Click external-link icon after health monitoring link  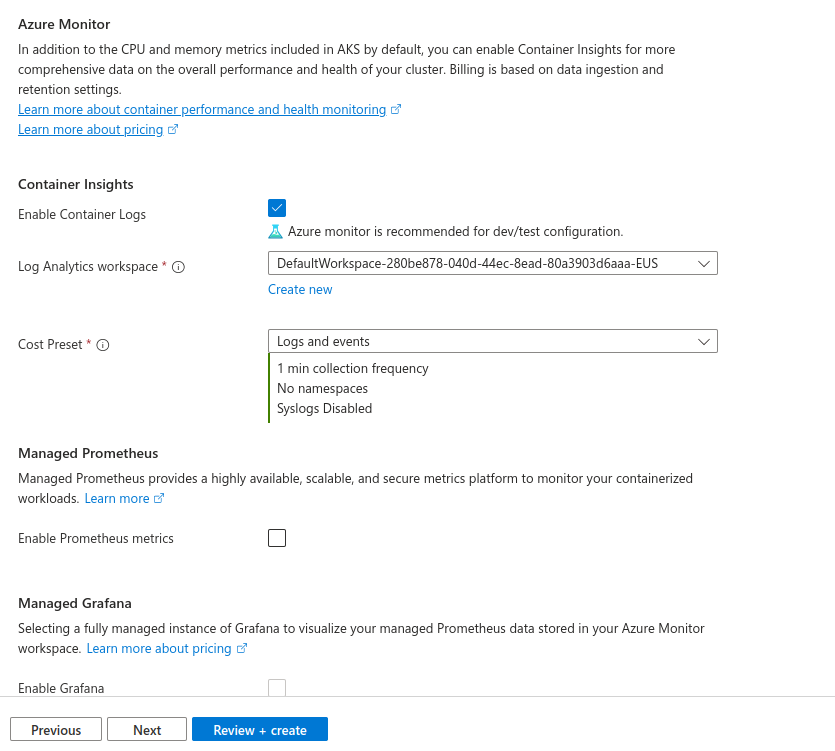click(396, 110)
